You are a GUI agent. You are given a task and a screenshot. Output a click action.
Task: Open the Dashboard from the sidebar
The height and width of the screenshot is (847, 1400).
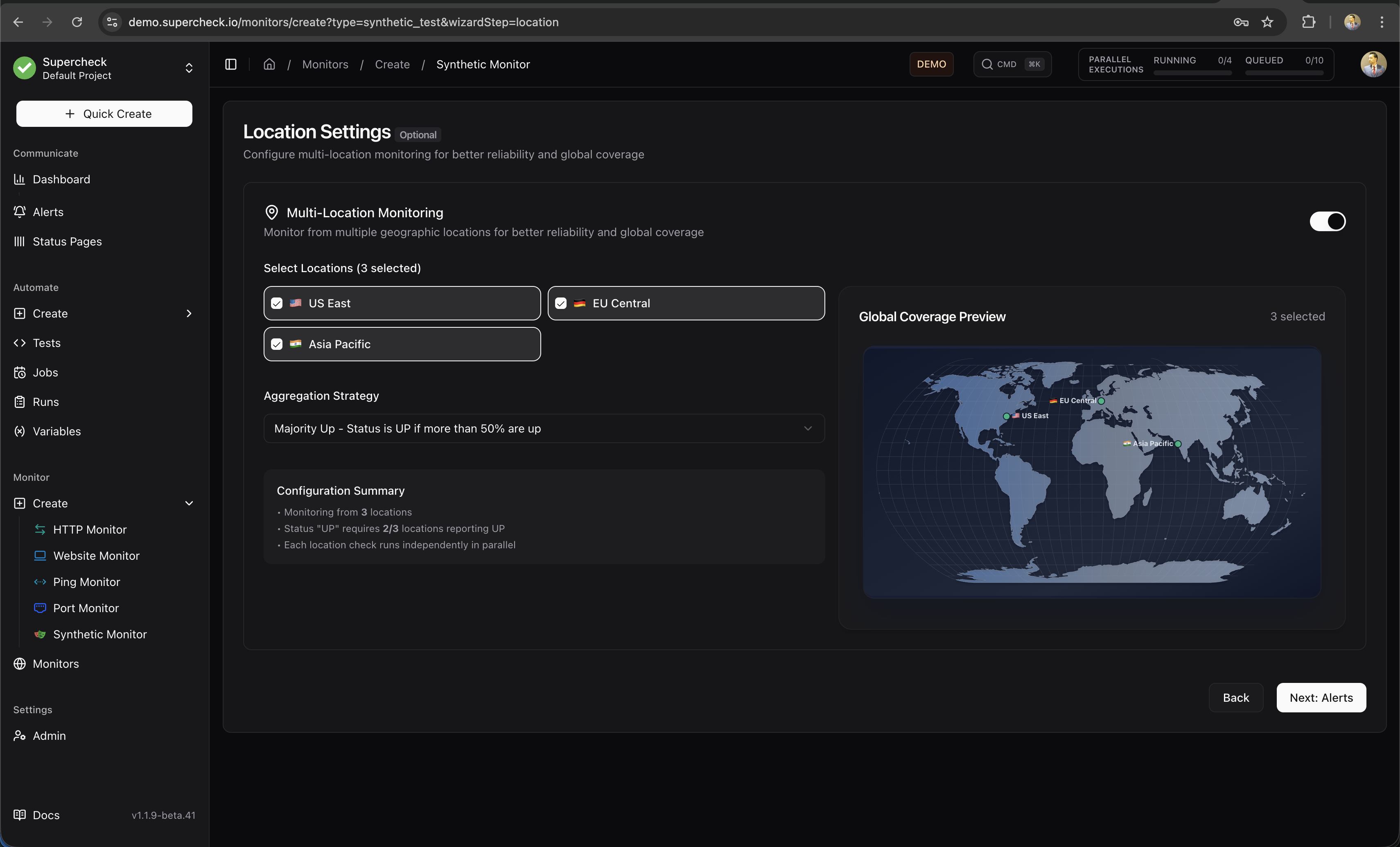[61, 179]
